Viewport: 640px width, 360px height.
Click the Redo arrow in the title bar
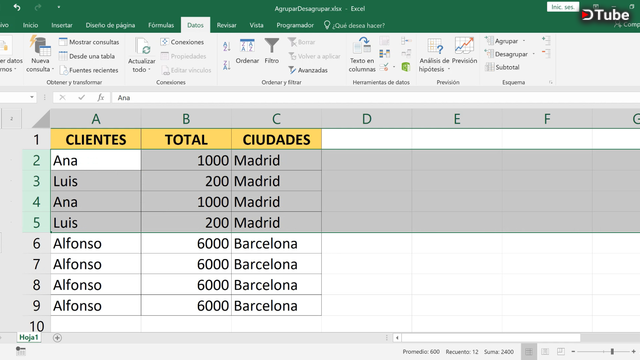[38, 7]
